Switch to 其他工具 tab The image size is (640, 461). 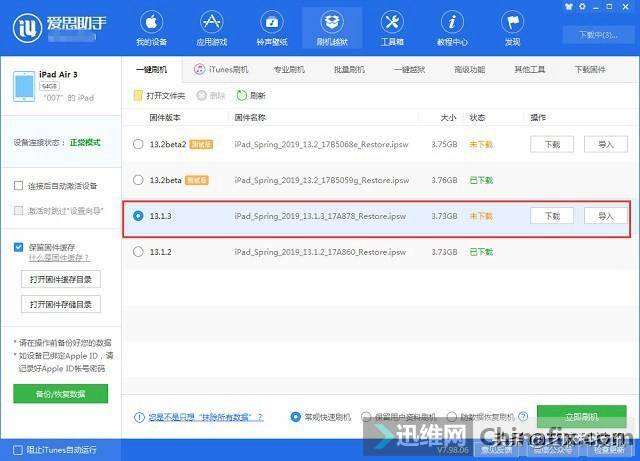[x=529, y=69]
